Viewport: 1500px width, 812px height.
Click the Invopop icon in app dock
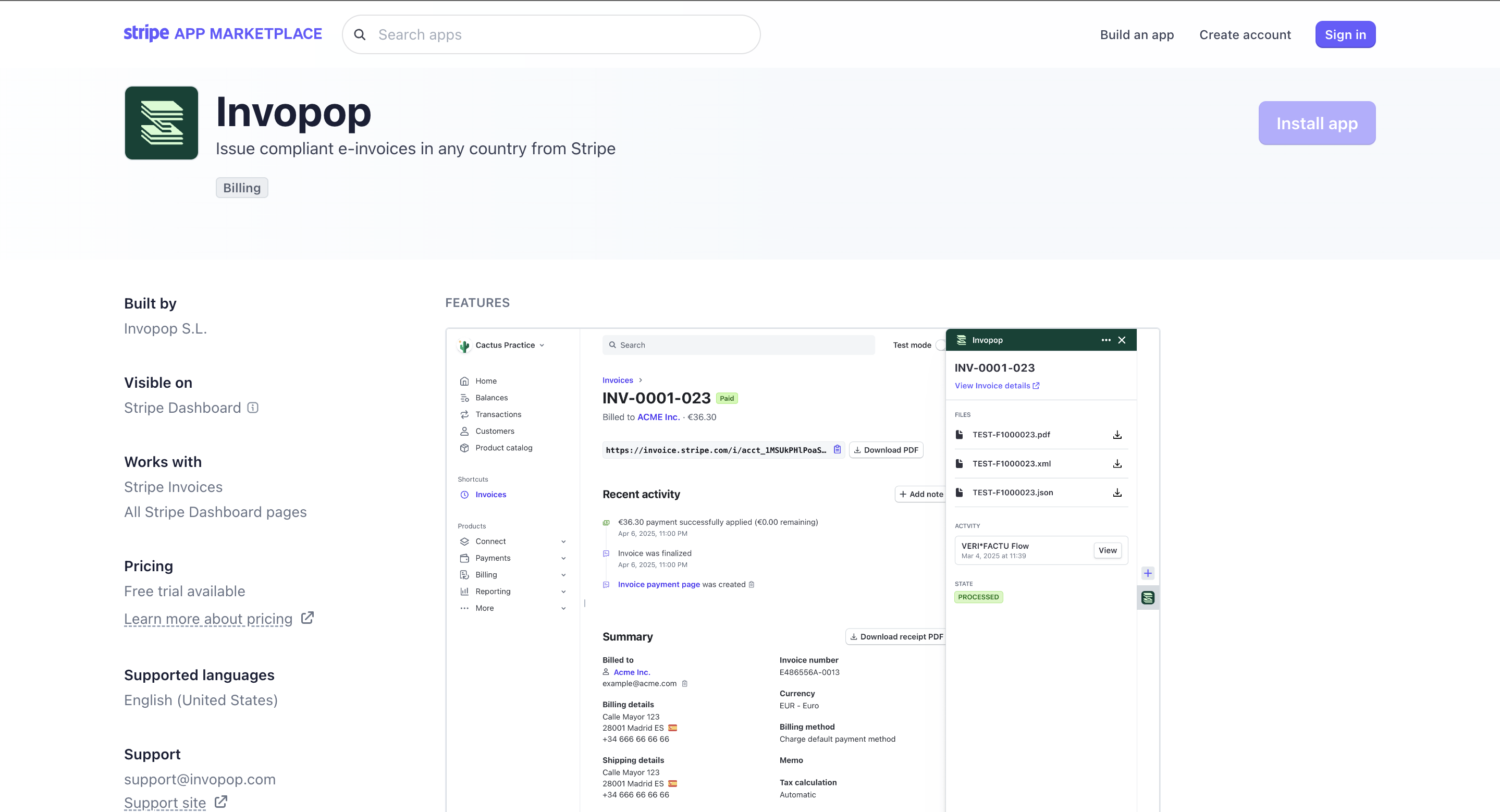click(x=1147, y=598)
